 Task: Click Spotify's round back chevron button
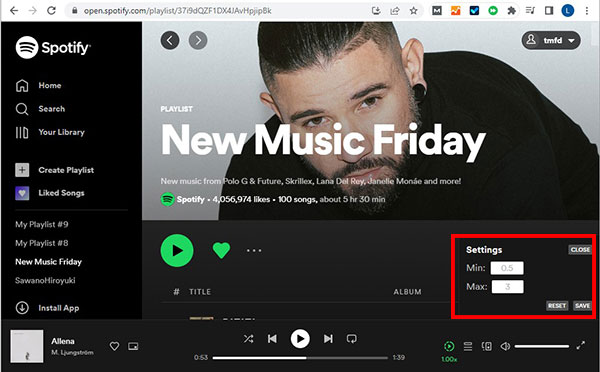point(170,40)
